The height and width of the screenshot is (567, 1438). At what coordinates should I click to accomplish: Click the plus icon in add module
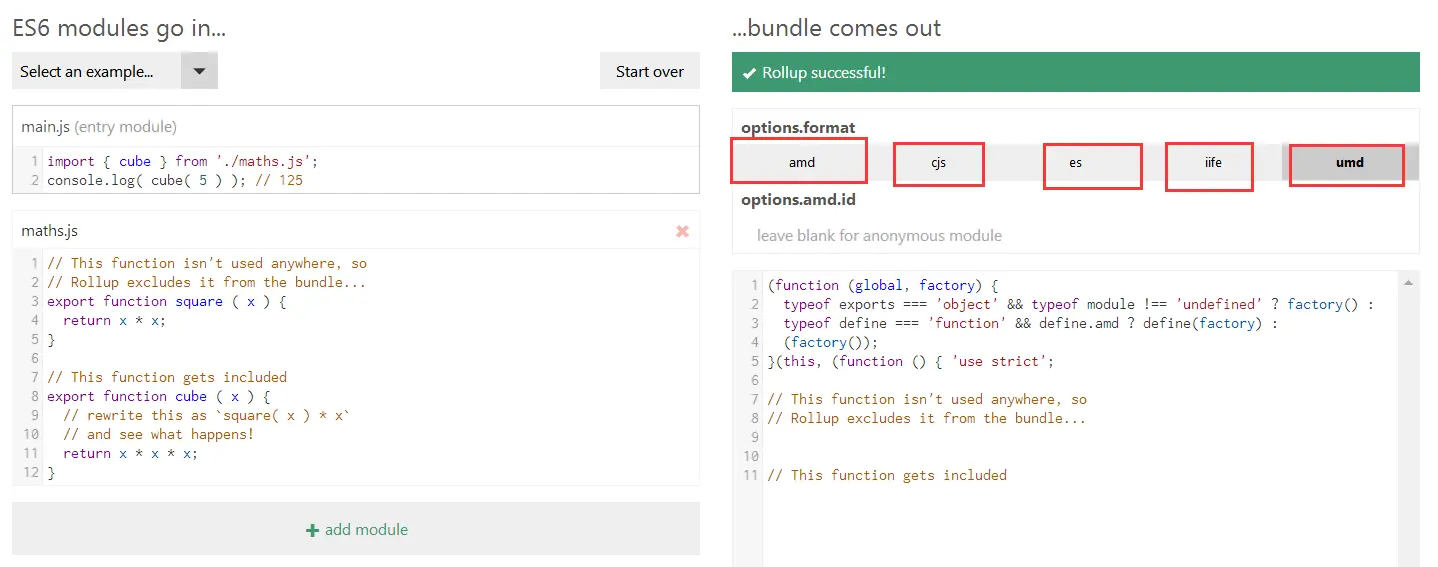tap(312, 530)
